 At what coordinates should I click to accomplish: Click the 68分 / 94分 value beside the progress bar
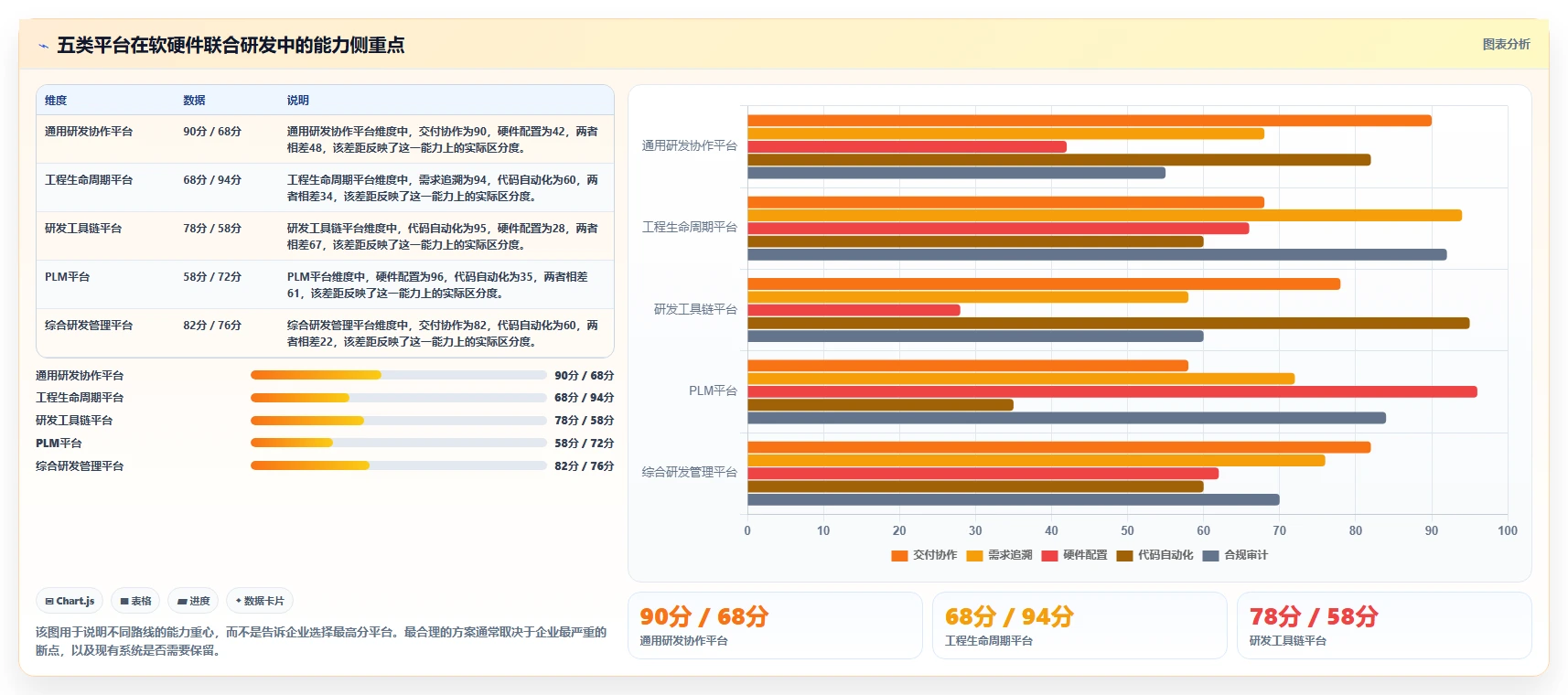(x=584, y=398)
